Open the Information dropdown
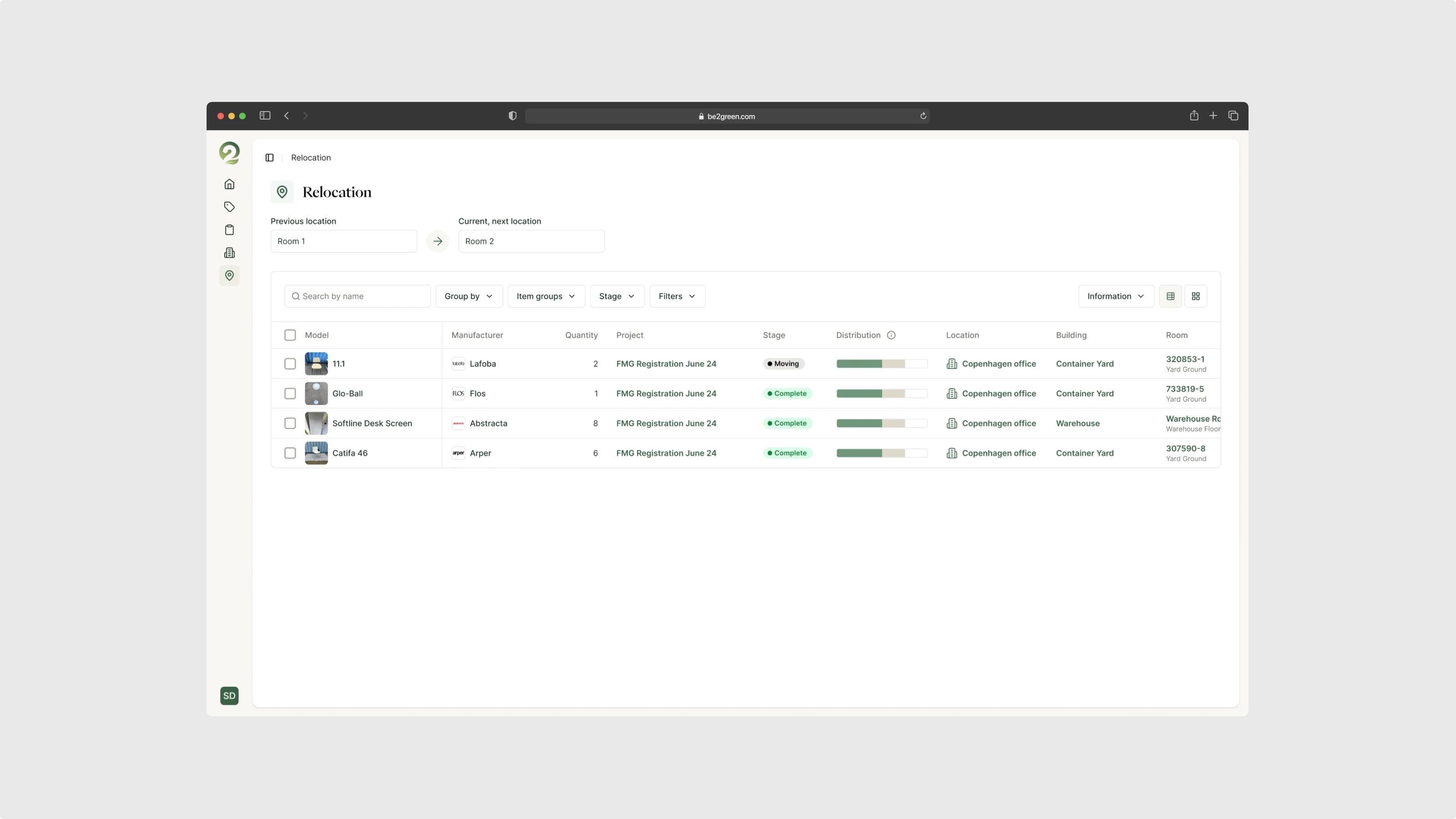This screenshot has width=1456, height=819. click(1115, 296)
